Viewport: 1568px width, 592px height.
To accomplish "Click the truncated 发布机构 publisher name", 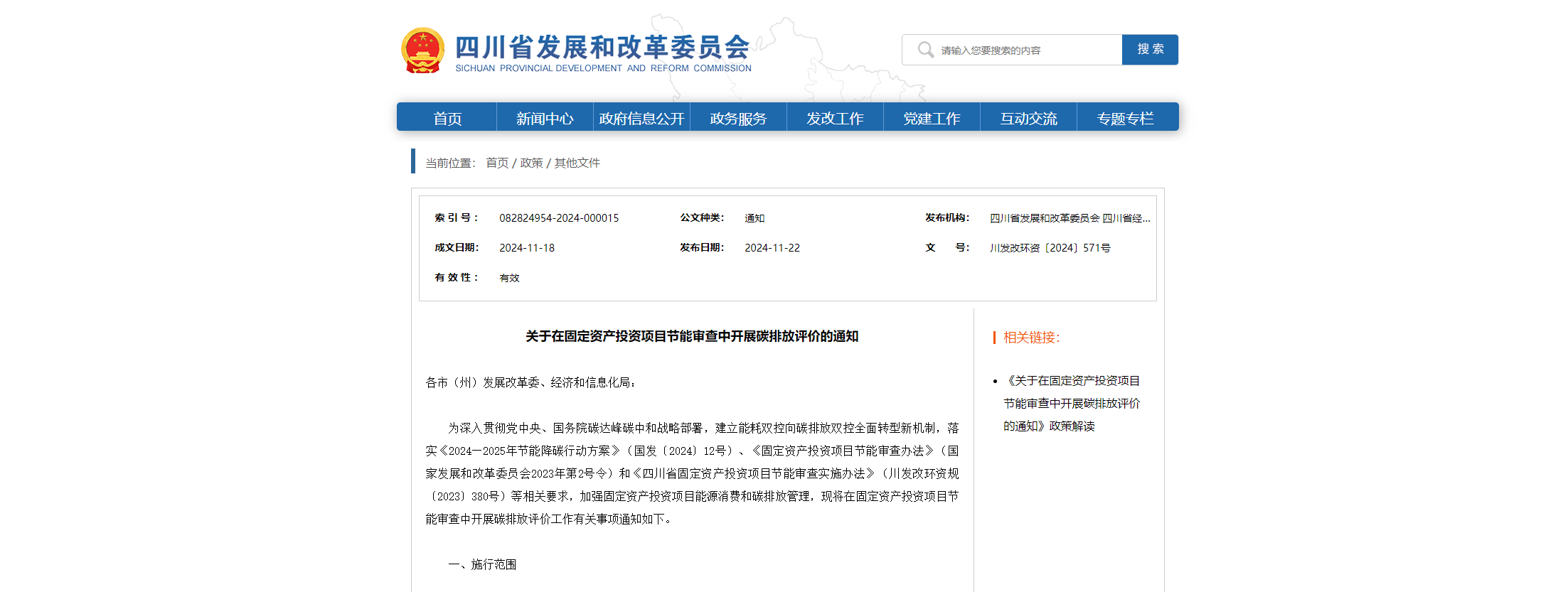I will click(x=1070, y=218).
